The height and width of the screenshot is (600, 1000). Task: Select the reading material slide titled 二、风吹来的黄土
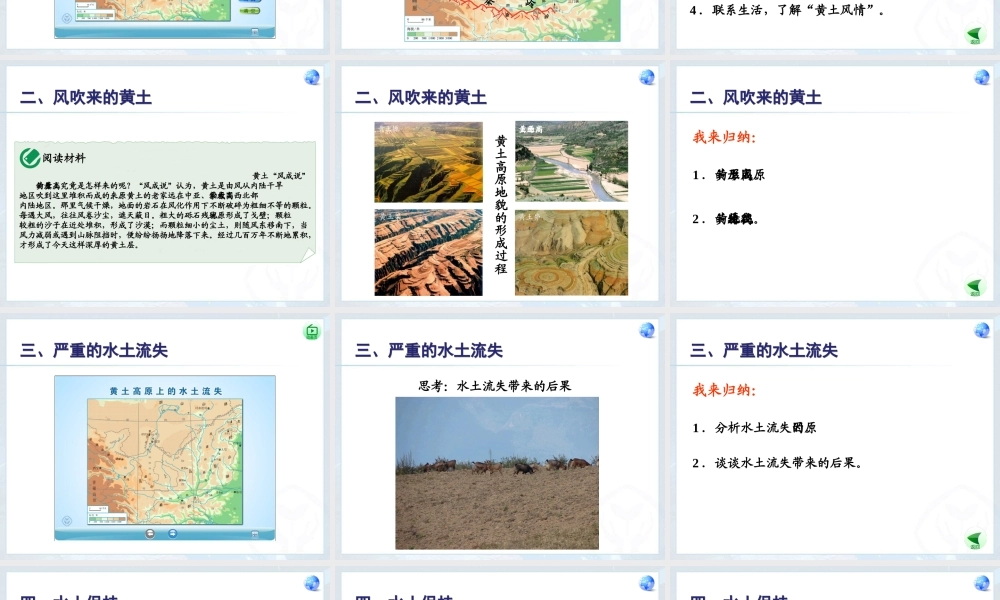[x=165, y=183]
